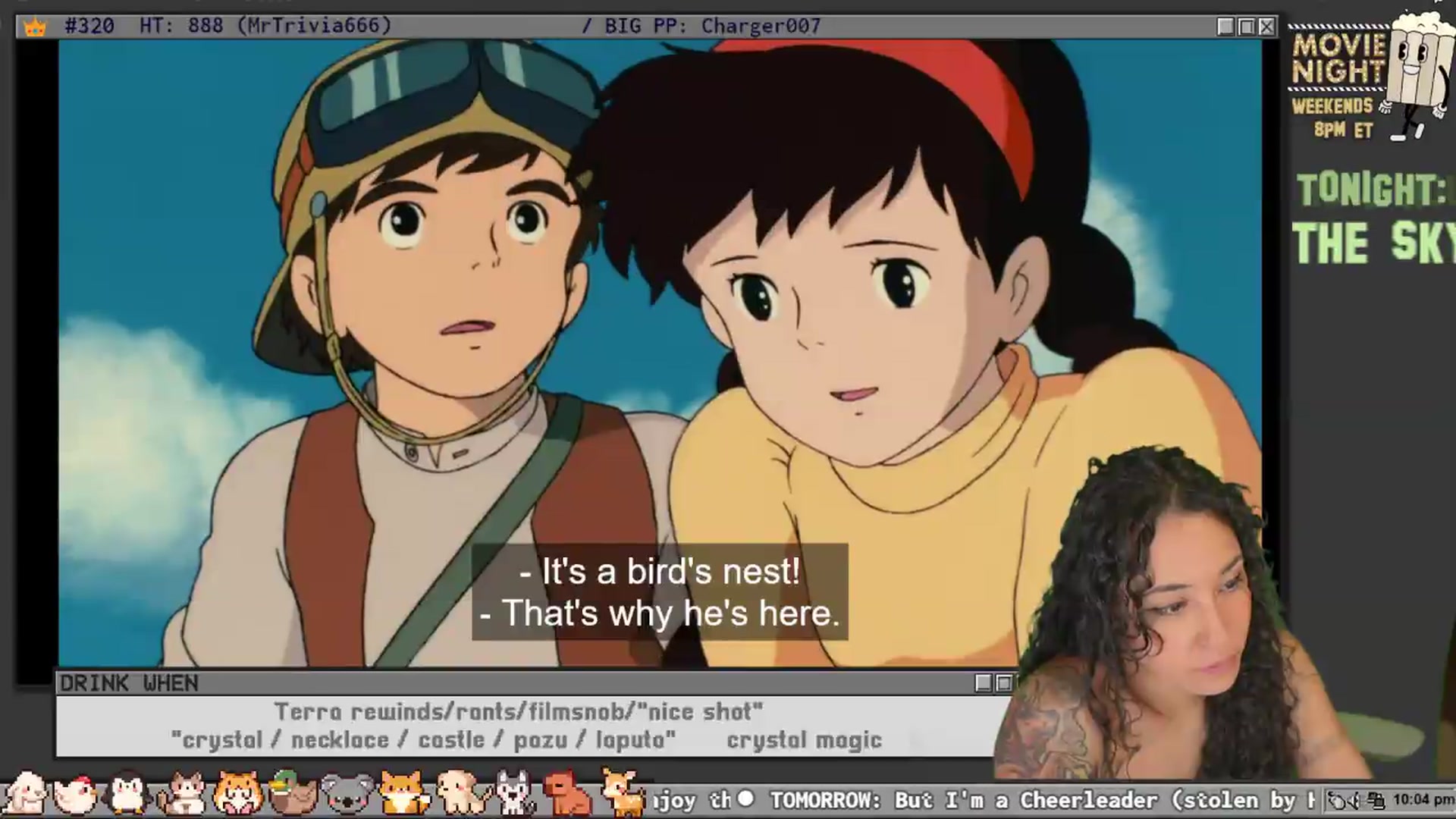Screen dimensions: 1456x819
Task: Close the movie player window
Action: coord(1266,27)
